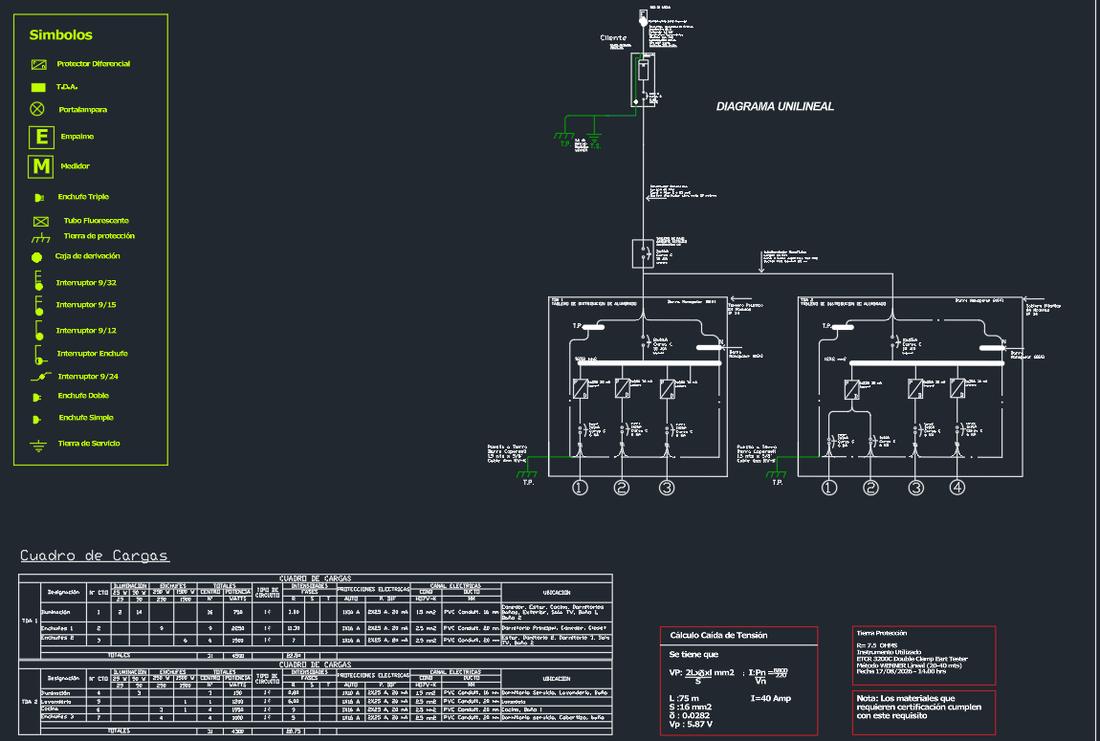Click the Interruptor 9/24 legend symbol
The height and width of the screenshot is (741, 1100).
pyautogui.click(x=41, y=378)
